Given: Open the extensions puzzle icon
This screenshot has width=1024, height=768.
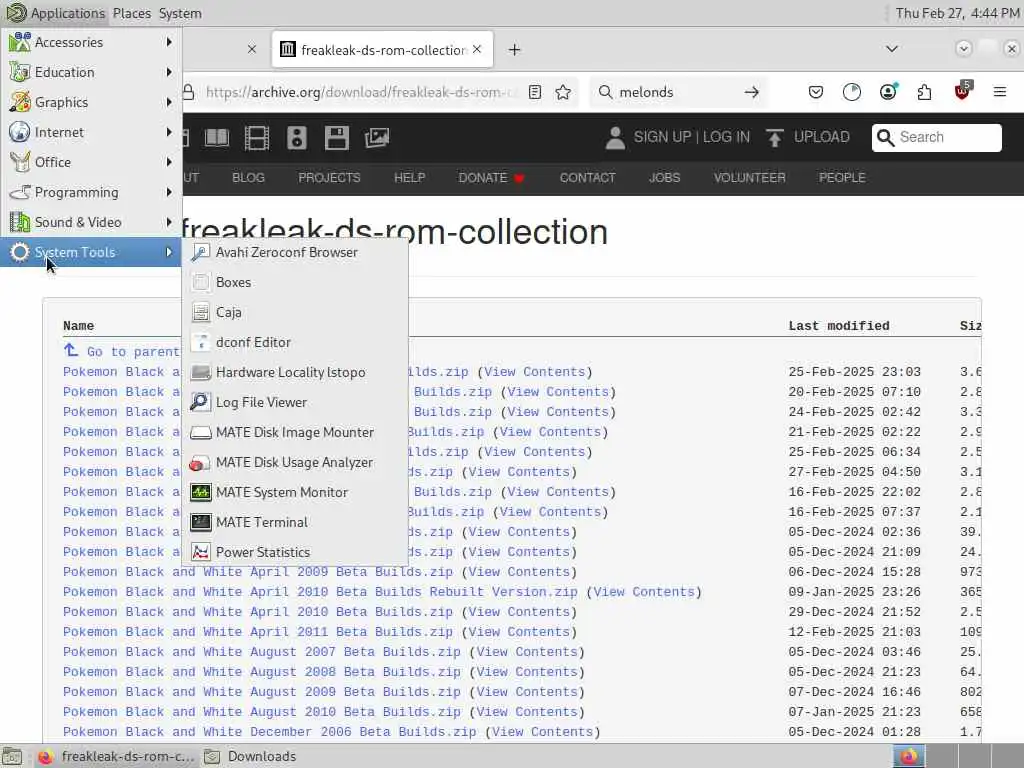Looking at the screenshot, I should pyautogui.click(x=924, y=92).
